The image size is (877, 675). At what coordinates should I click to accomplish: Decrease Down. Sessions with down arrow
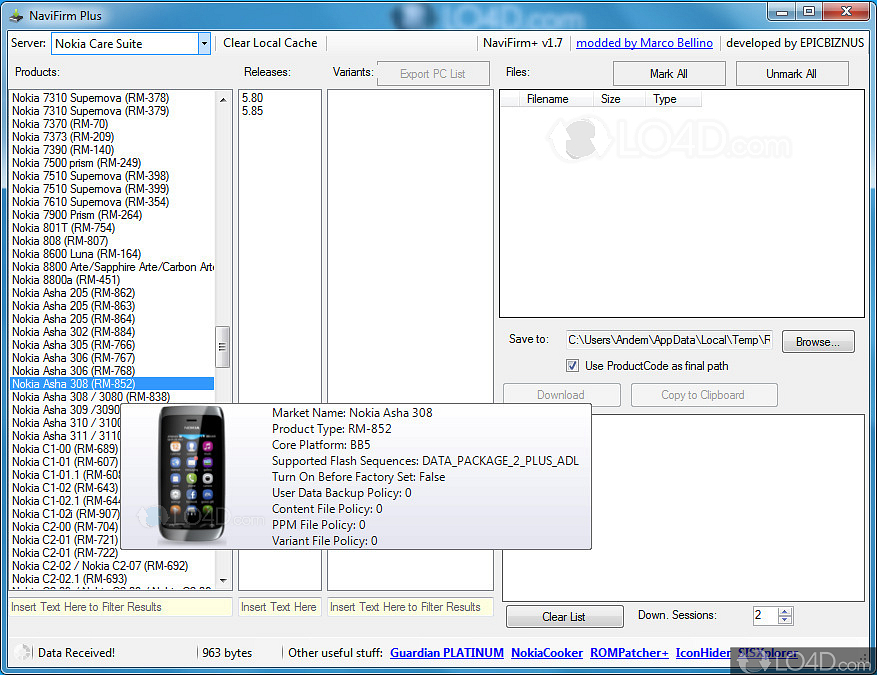[x=785, y=621]
